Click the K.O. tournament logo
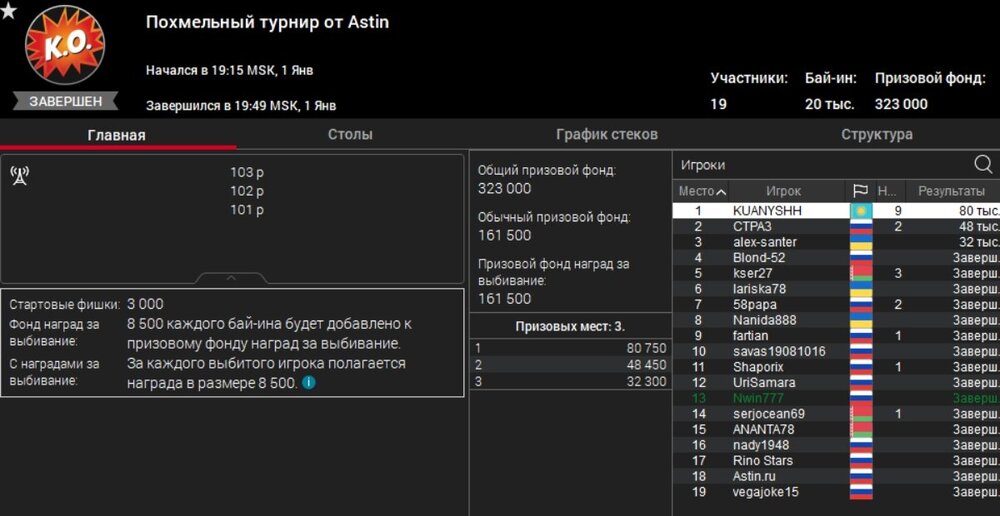1000x516 pixels. 64,47
